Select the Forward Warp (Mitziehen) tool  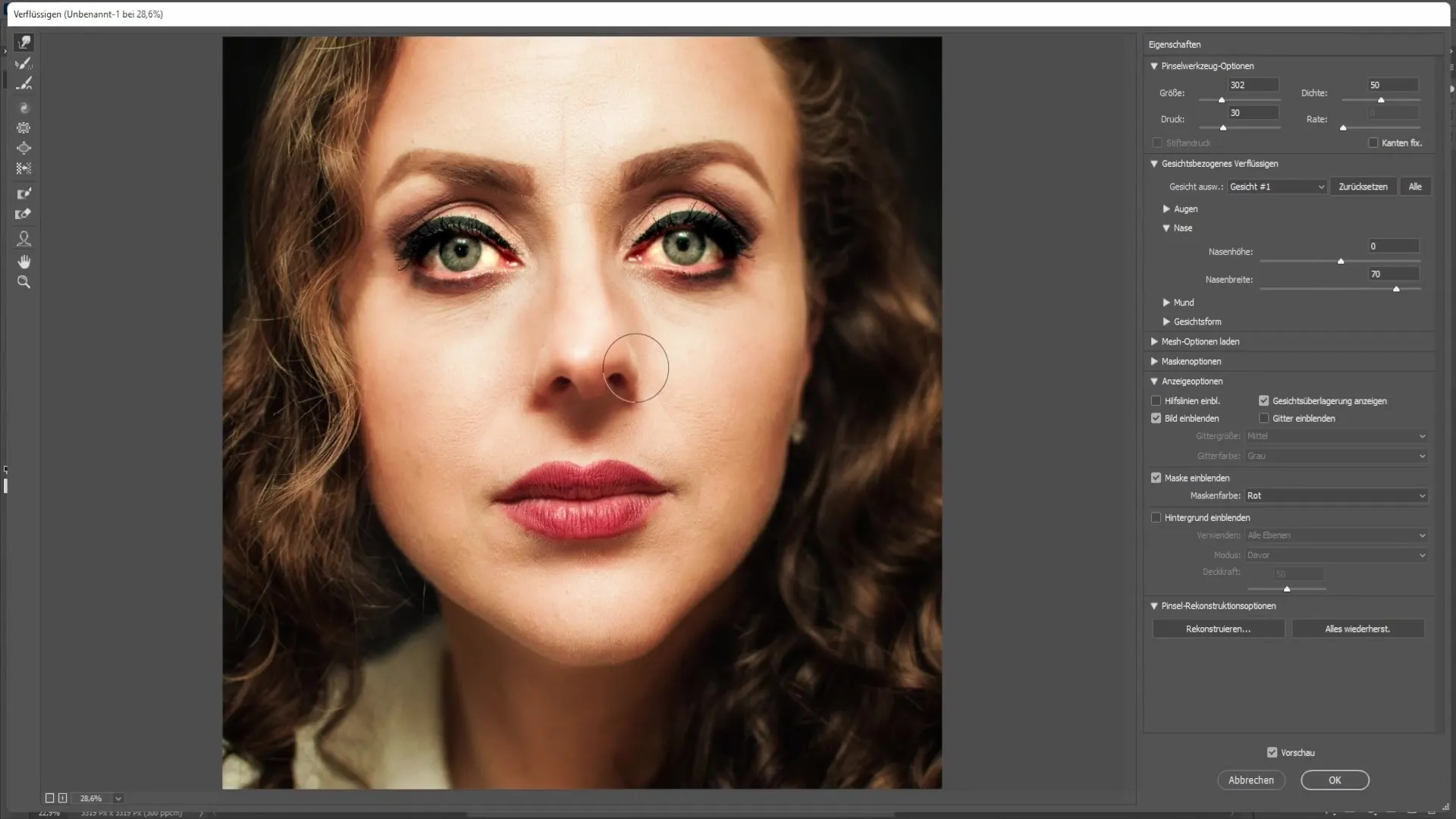(x=24, y=42)
